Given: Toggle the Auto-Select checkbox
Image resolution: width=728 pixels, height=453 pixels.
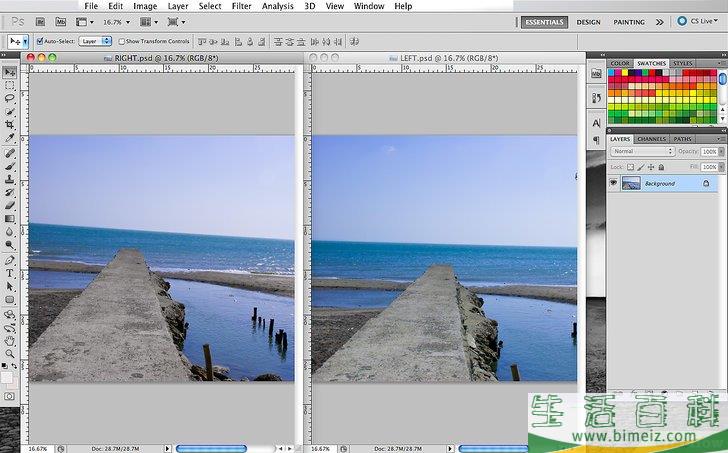Looking at the screenshot, I should [40, 41].
